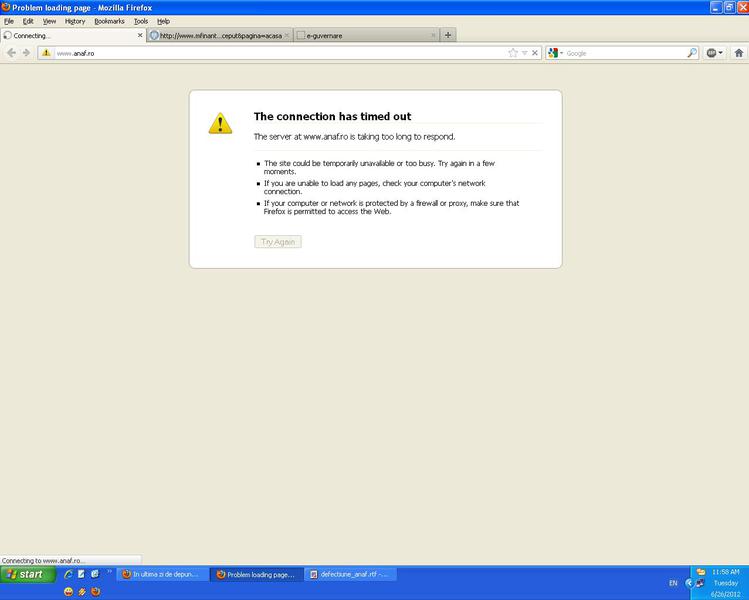The height and width of the screenshot is (600, 749).
Task: Open the History menu
Action: [75, 21]
